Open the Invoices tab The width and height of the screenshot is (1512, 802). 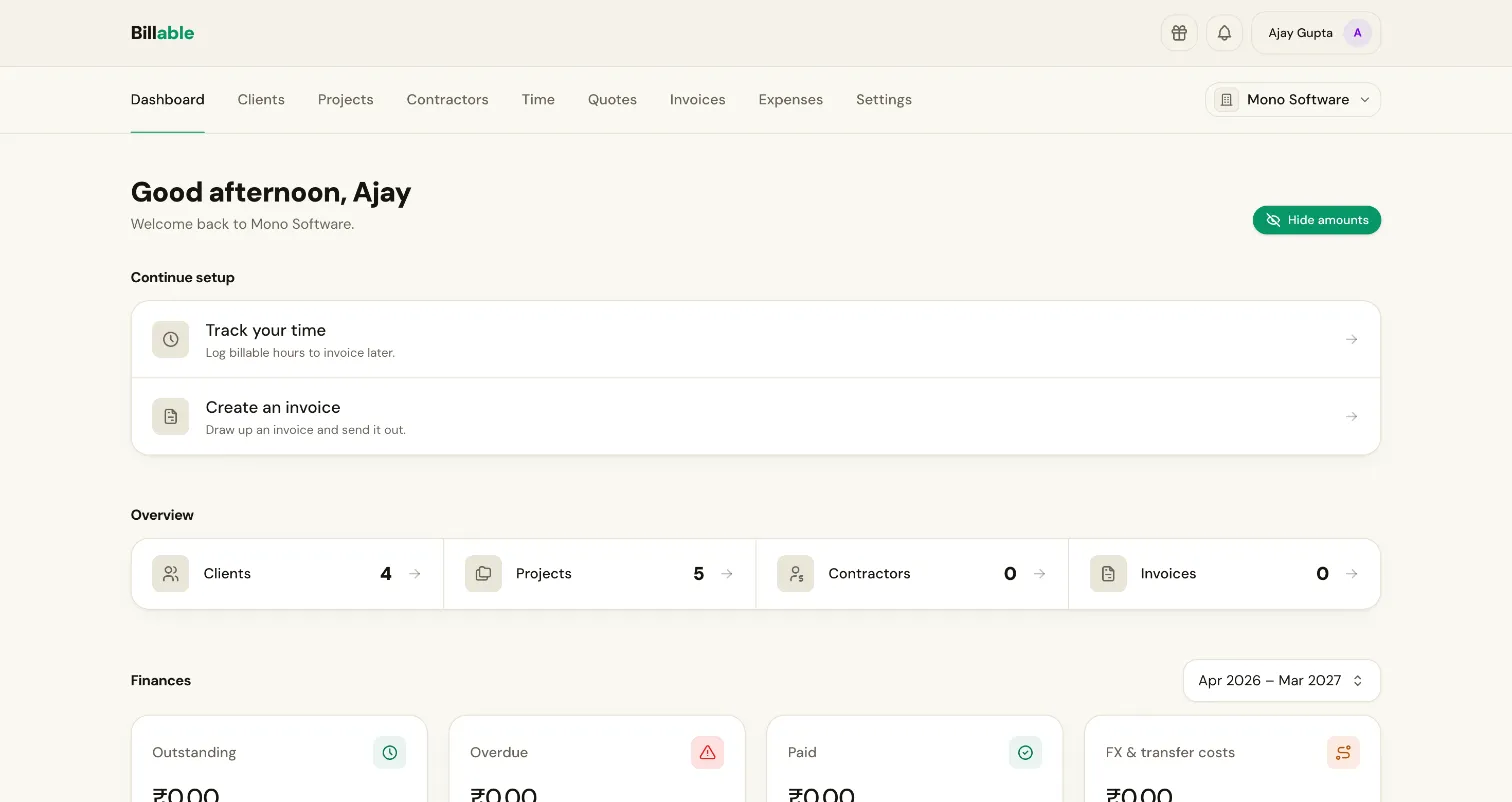click(697, 99)
